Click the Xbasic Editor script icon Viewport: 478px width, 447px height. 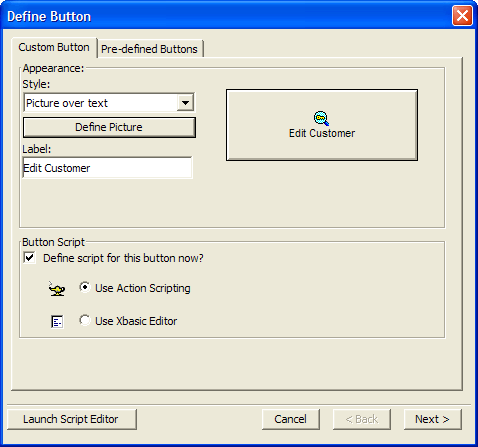(57, 322)
